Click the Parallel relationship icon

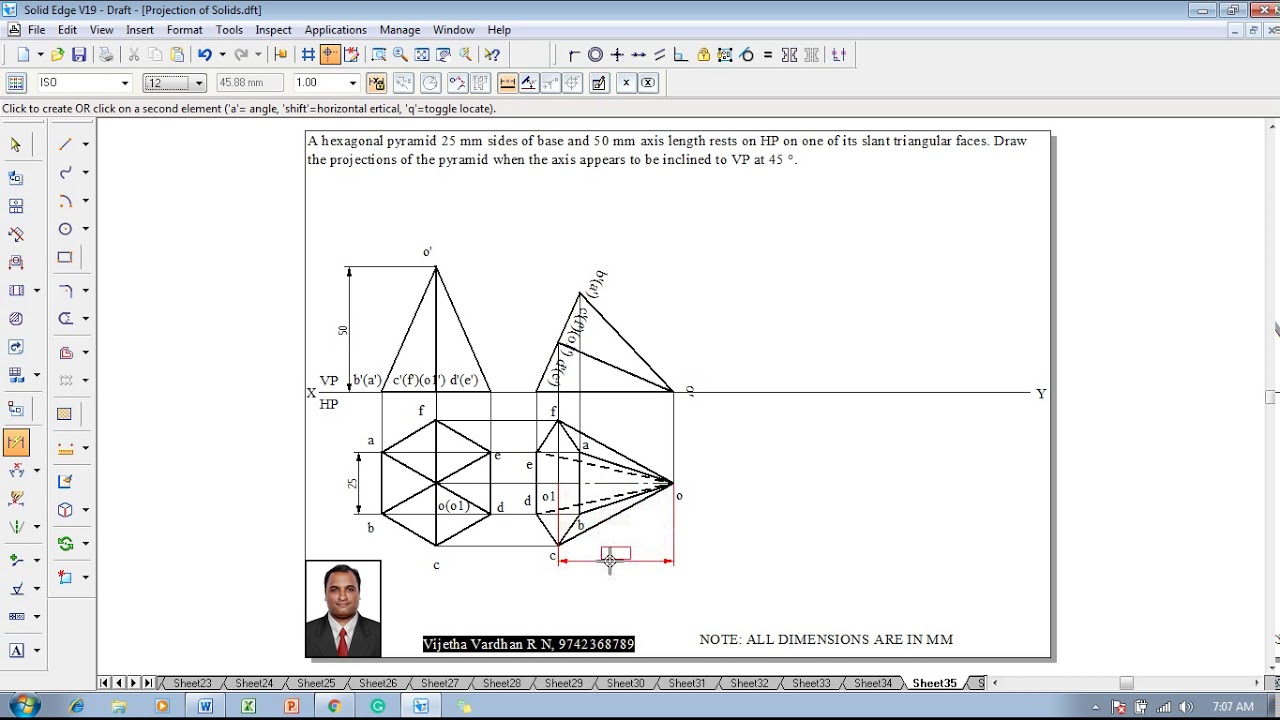[660, 55]
